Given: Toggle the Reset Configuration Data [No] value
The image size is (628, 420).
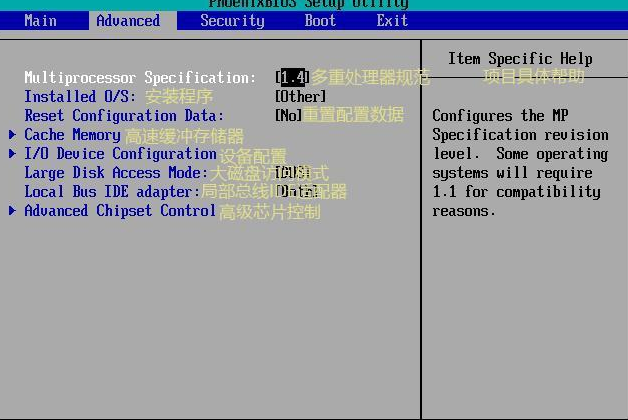Looking at the screenshot, I should click(x=288, y=116).
